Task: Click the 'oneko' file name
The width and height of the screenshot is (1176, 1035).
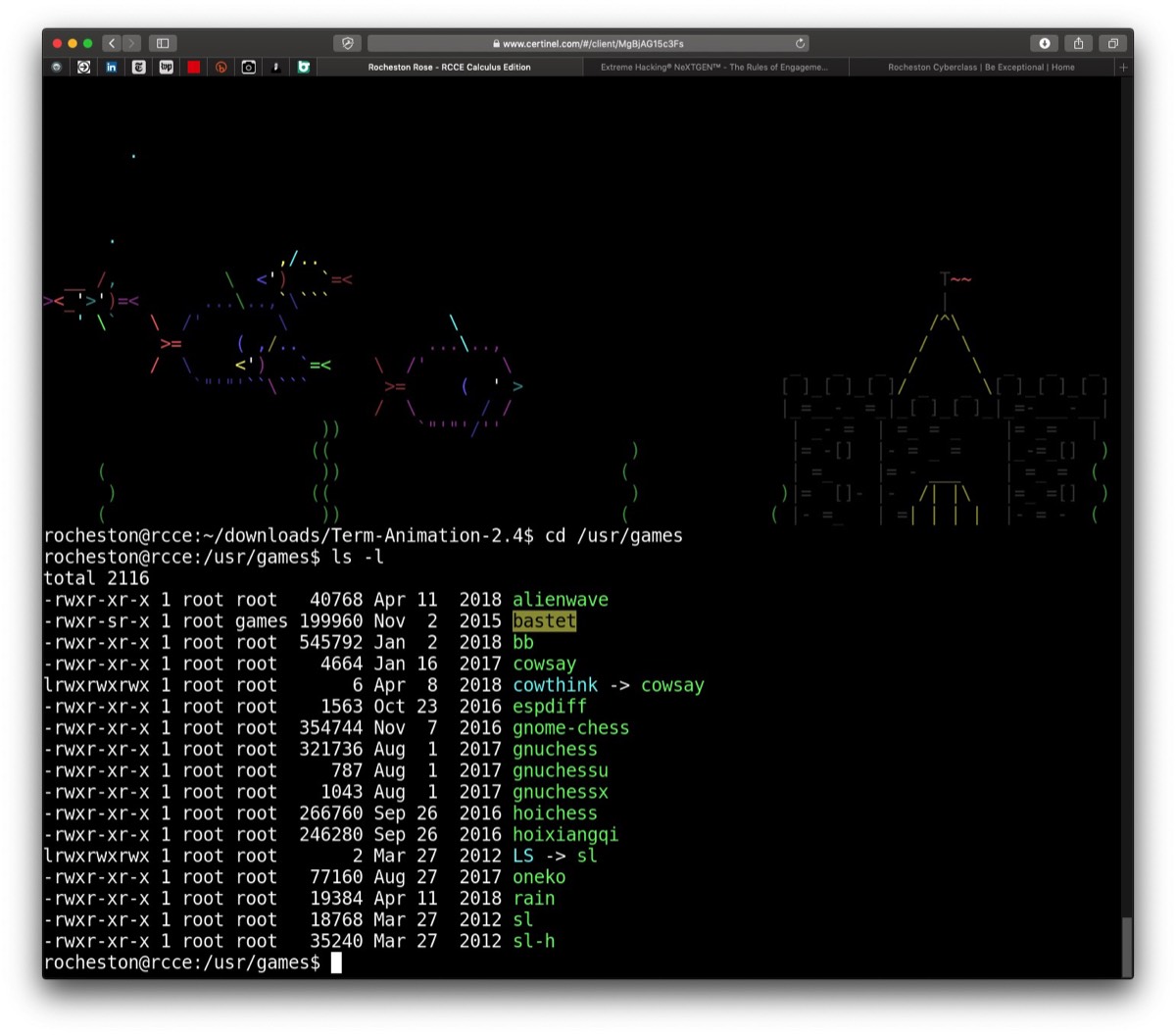Action: coord(539,877)
